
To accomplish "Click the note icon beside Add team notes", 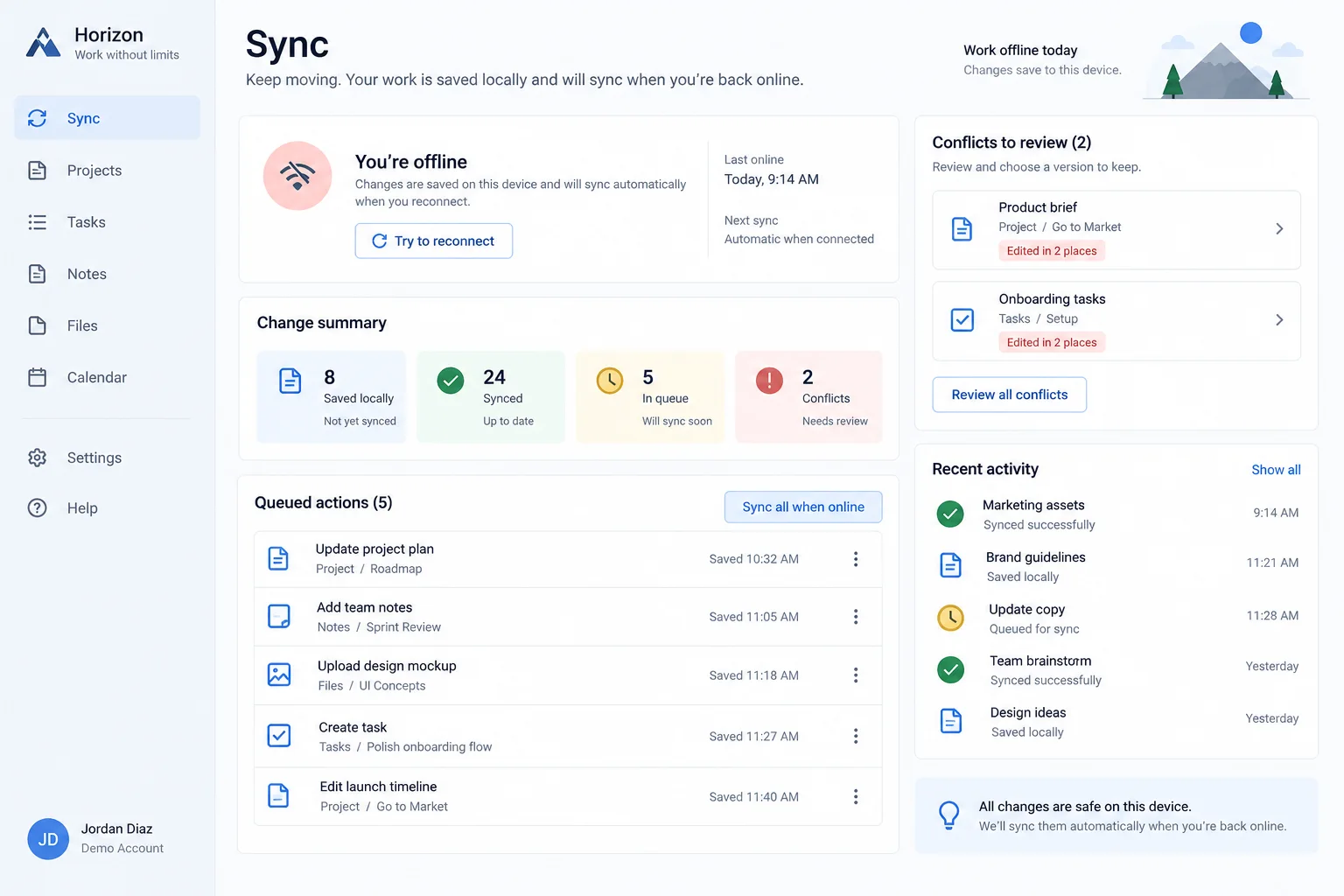I will coord(279,617).
